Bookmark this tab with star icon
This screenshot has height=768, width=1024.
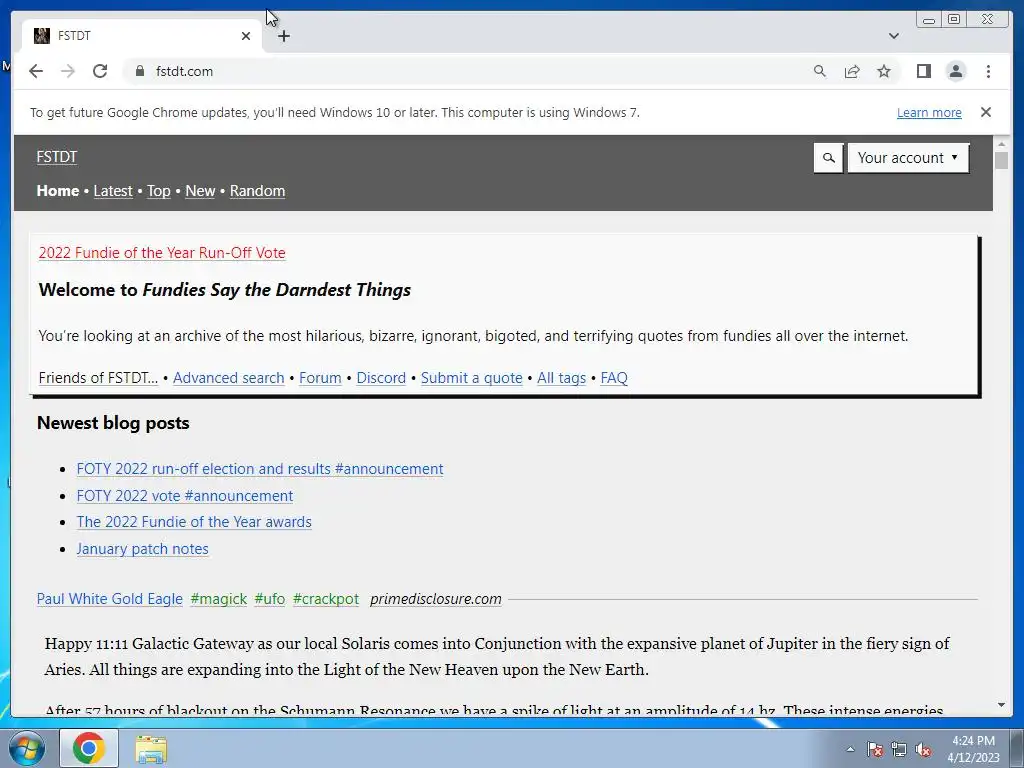(x=884, y=71)
